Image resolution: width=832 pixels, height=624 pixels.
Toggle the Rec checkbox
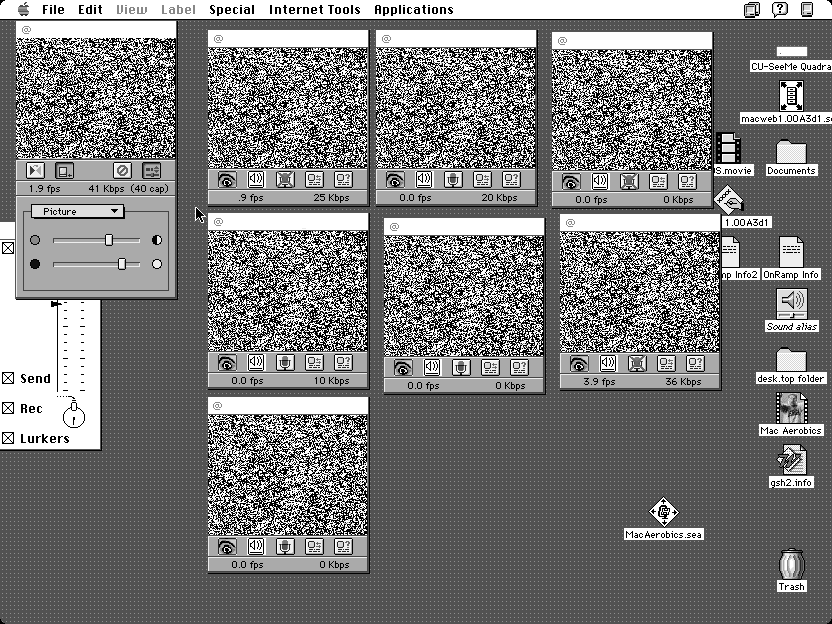(x=8, y=409)
